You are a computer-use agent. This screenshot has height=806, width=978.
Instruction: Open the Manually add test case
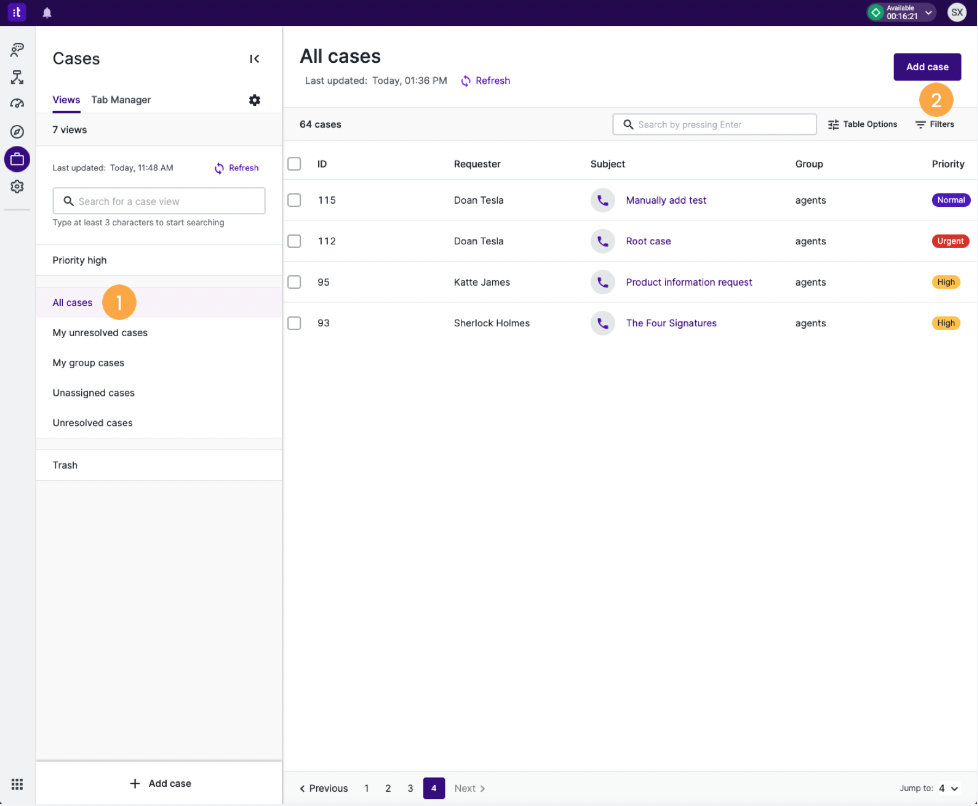(x=666, y=200)
